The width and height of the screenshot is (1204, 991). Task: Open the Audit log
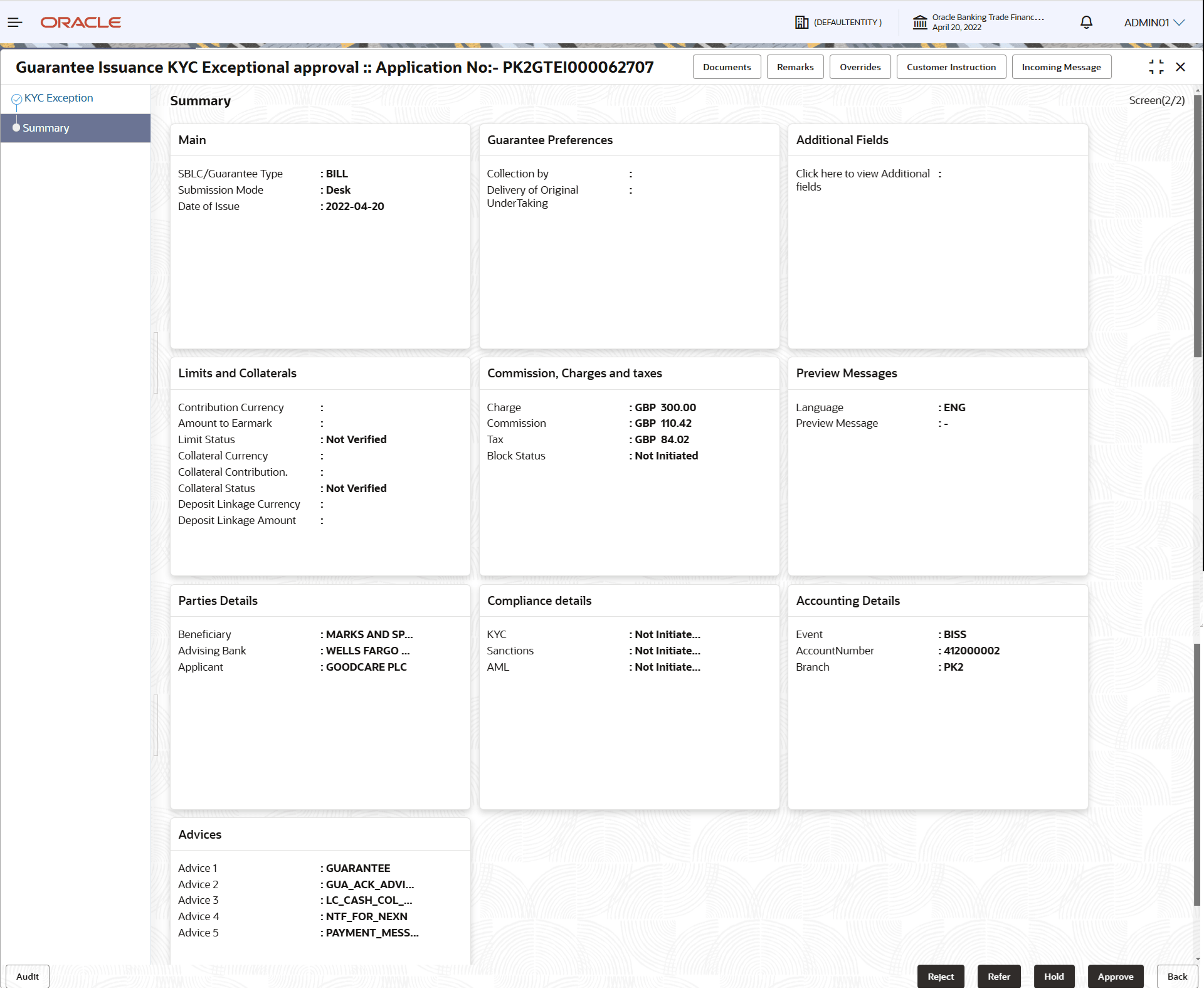tap(27, 976)
